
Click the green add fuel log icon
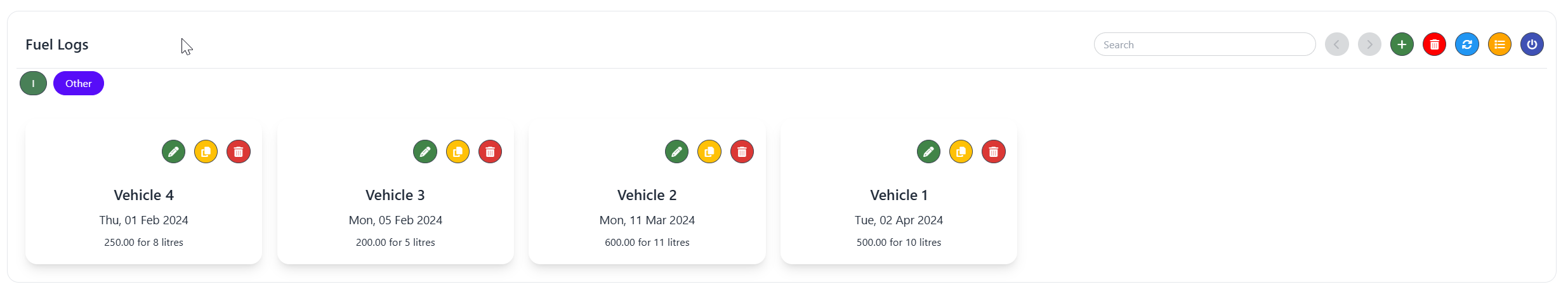tap(1402, 44)
